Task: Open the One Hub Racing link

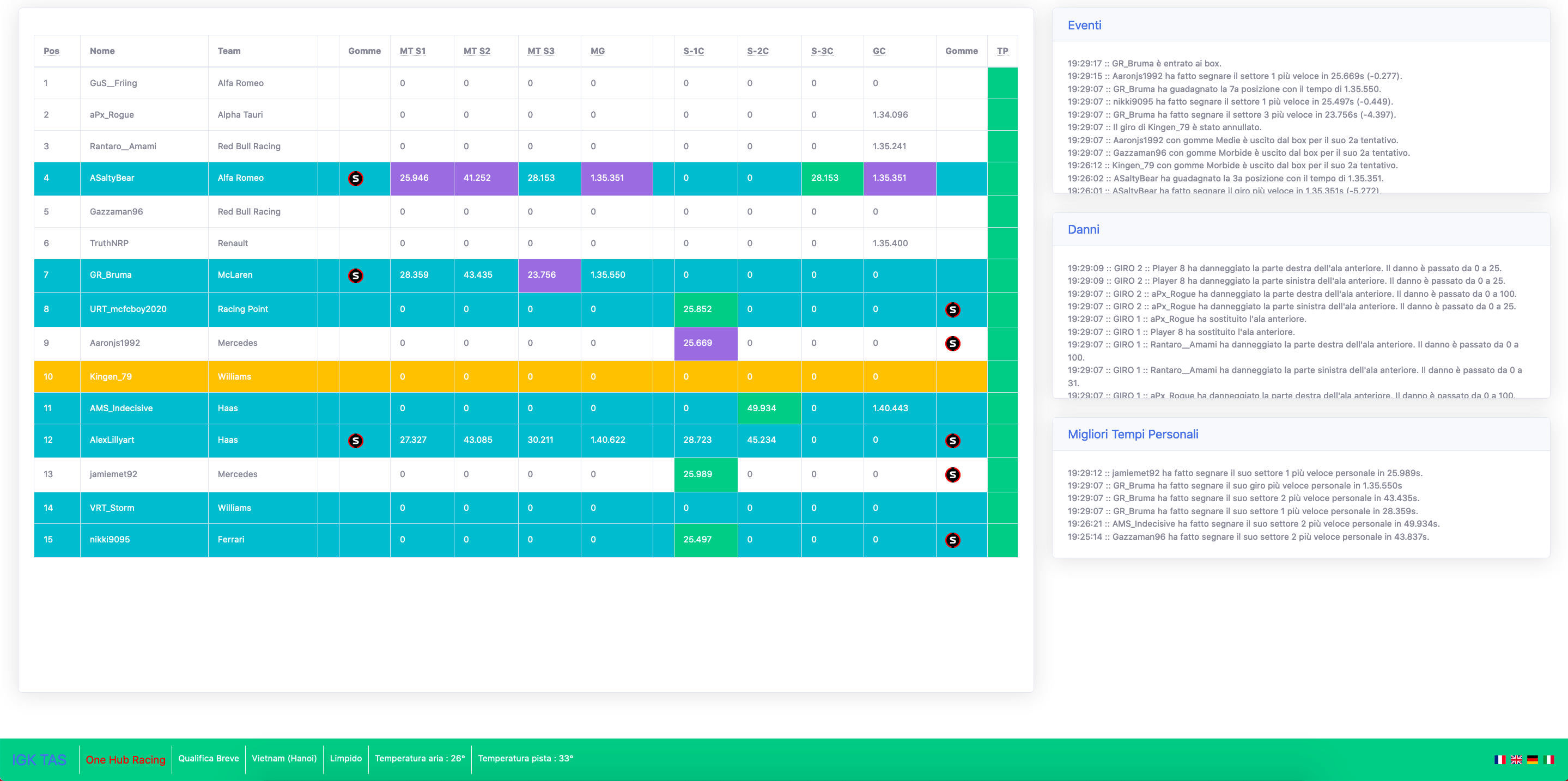Action: coord(125,760)
